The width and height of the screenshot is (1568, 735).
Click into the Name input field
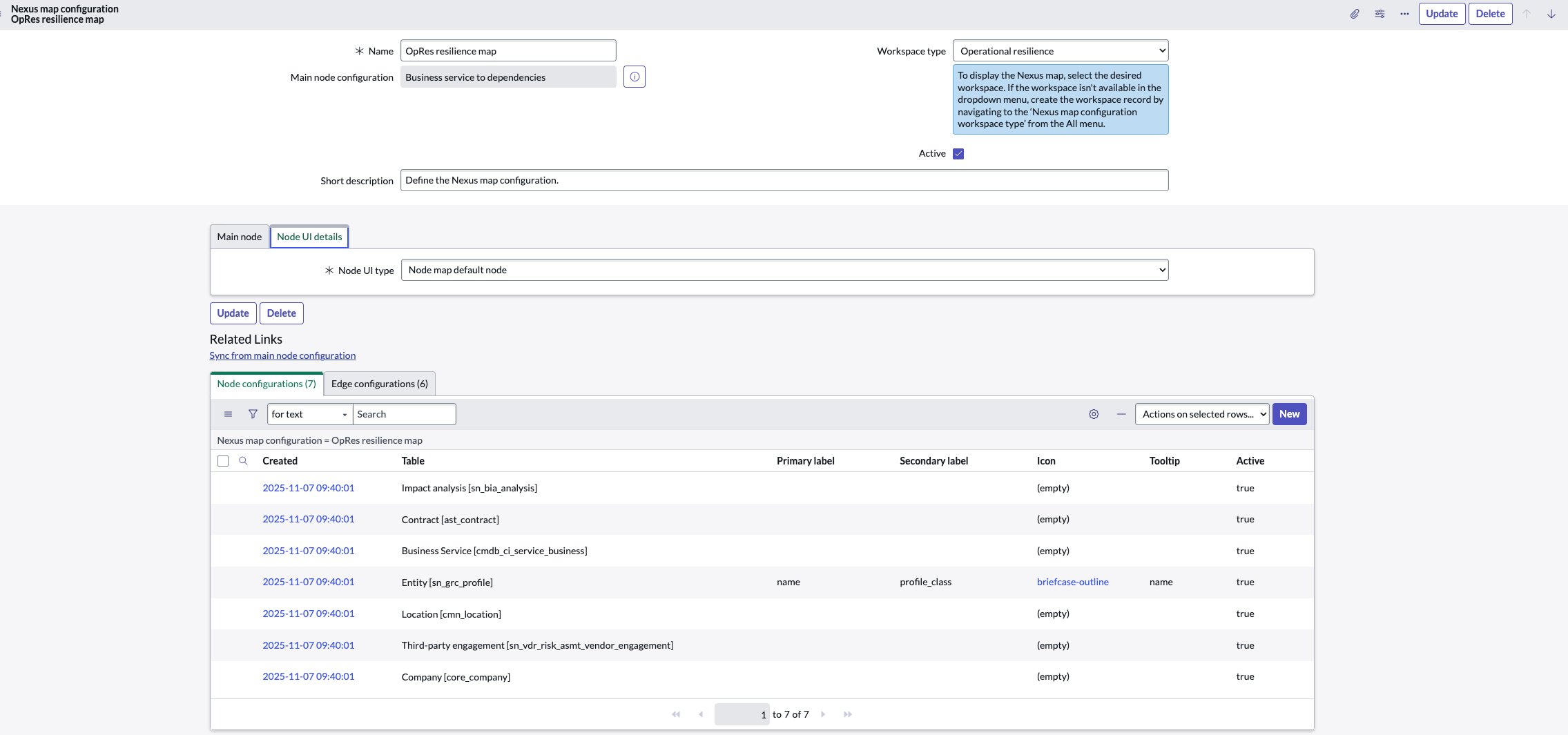point(508,51)
